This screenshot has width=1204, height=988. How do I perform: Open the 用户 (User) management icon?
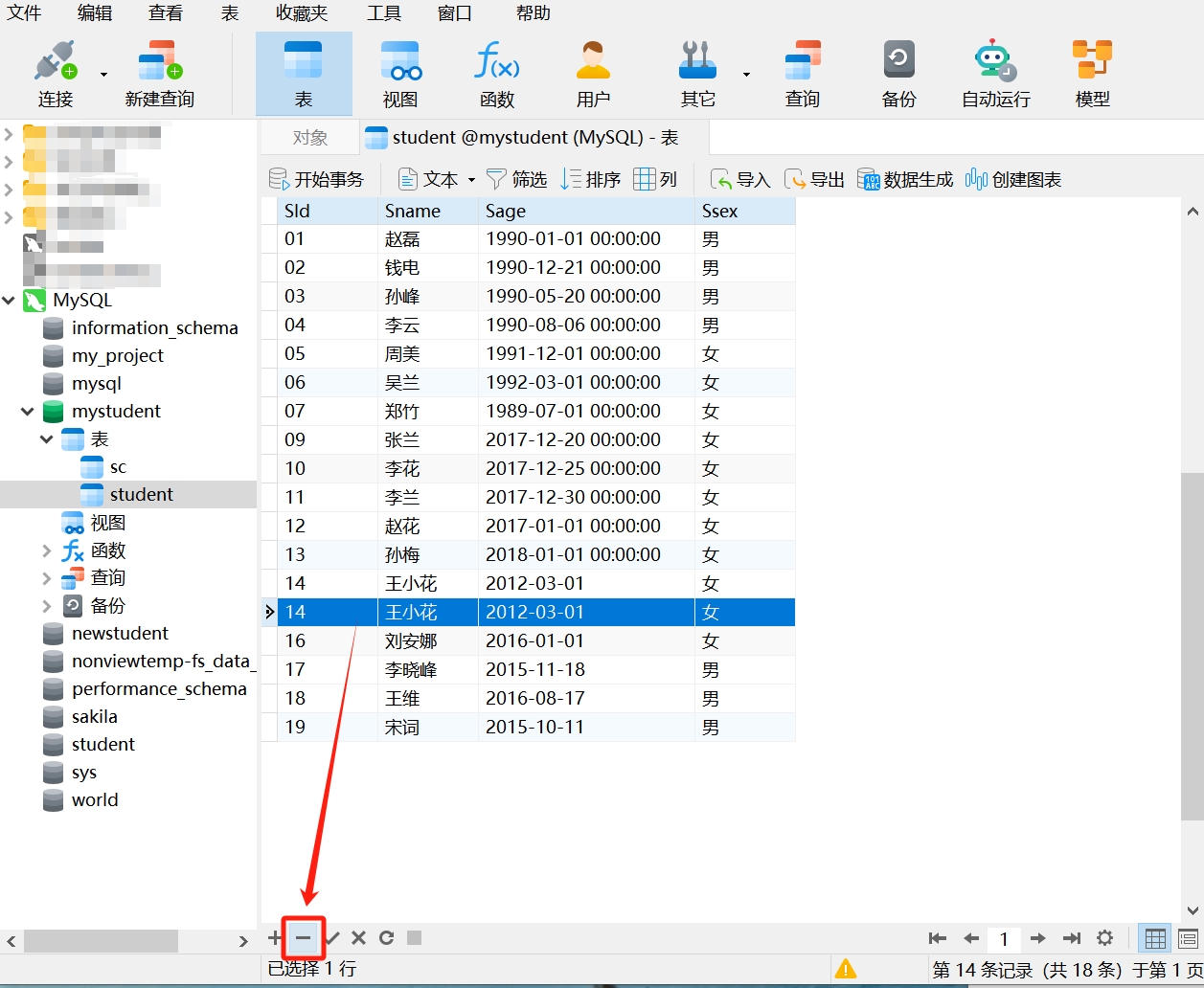coord(593,74)
